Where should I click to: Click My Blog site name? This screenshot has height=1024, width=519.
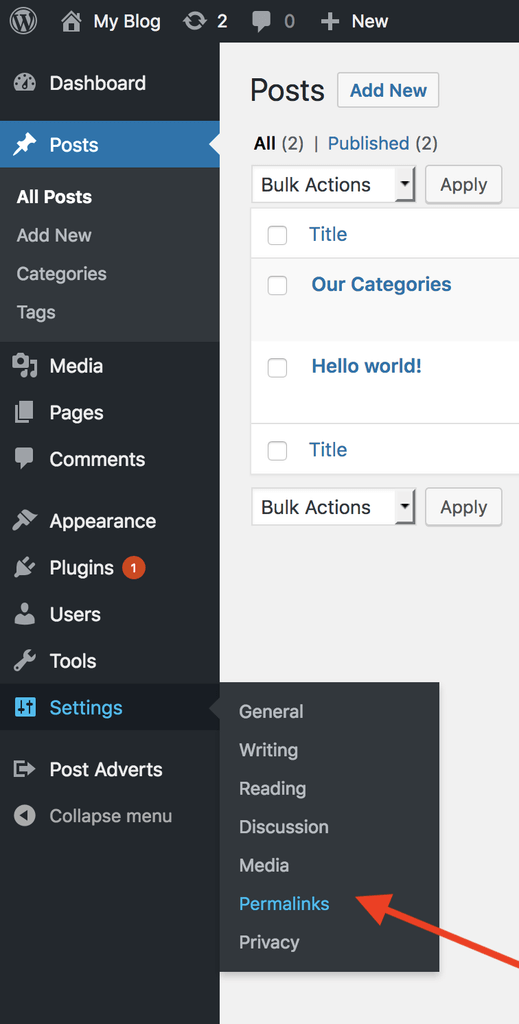[x=127, y=22]
